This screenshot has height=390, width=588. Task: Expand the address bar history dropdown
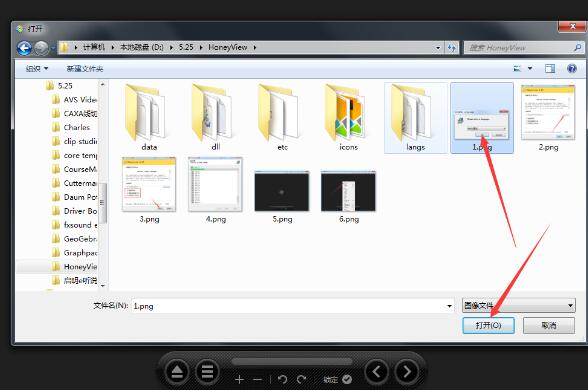[438, 48]
